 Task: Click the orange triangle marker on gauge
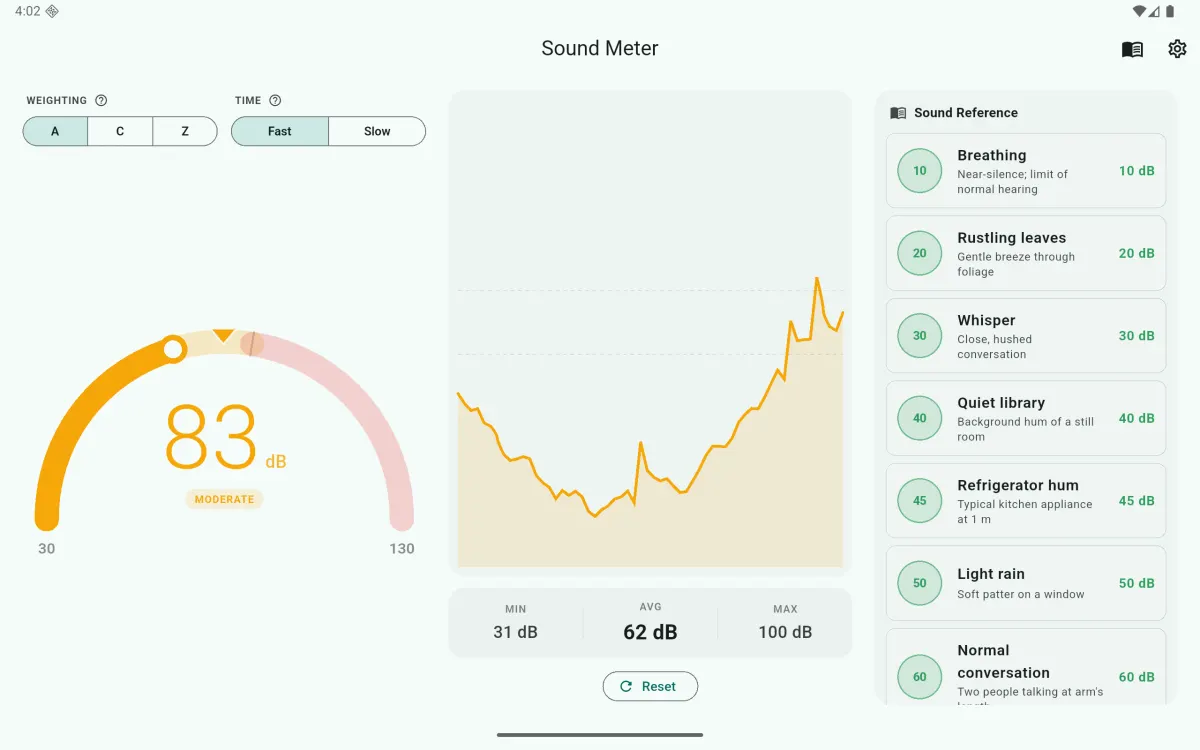(224, 336)
